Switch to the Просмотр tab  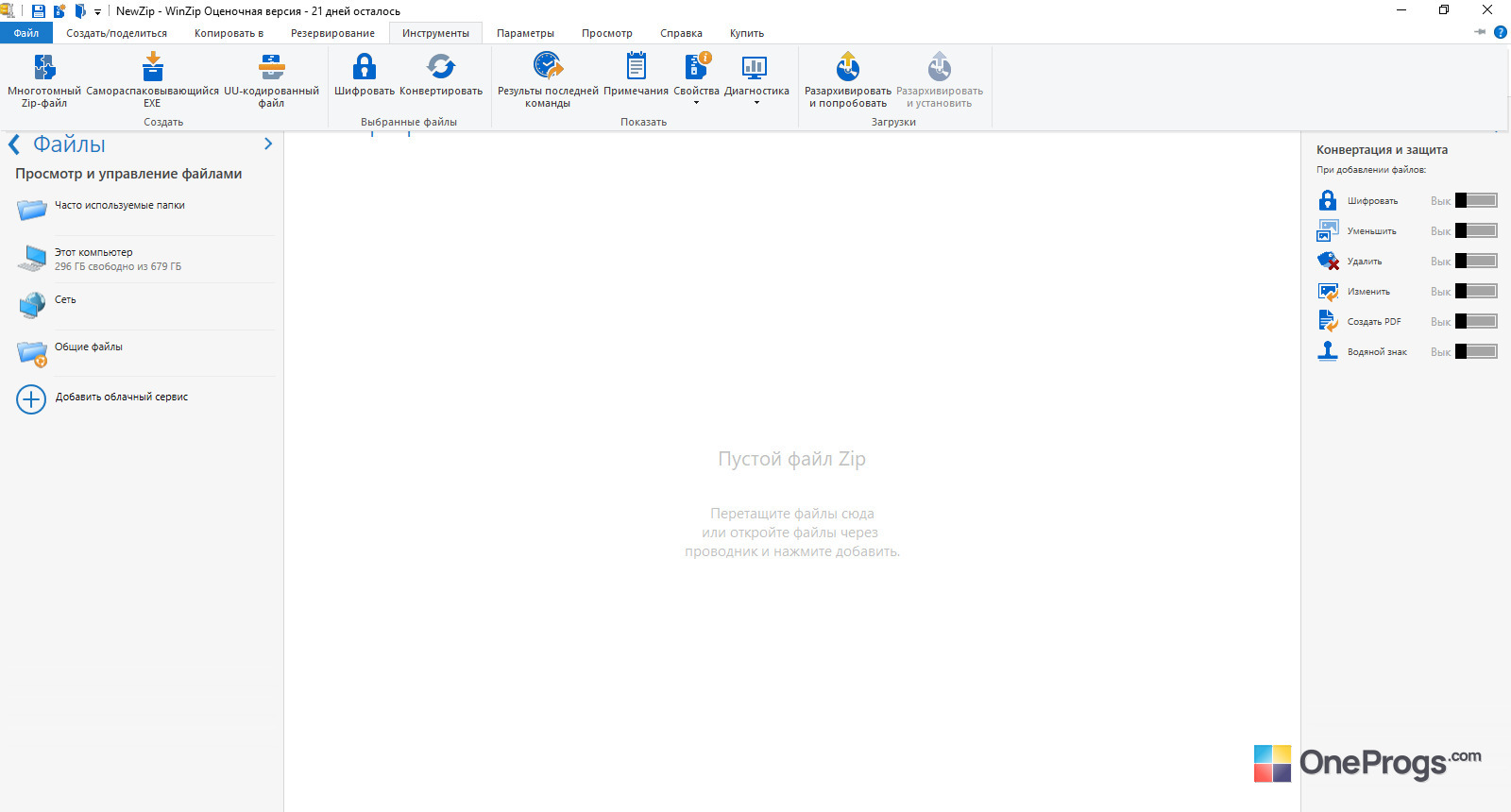[607, 33]
